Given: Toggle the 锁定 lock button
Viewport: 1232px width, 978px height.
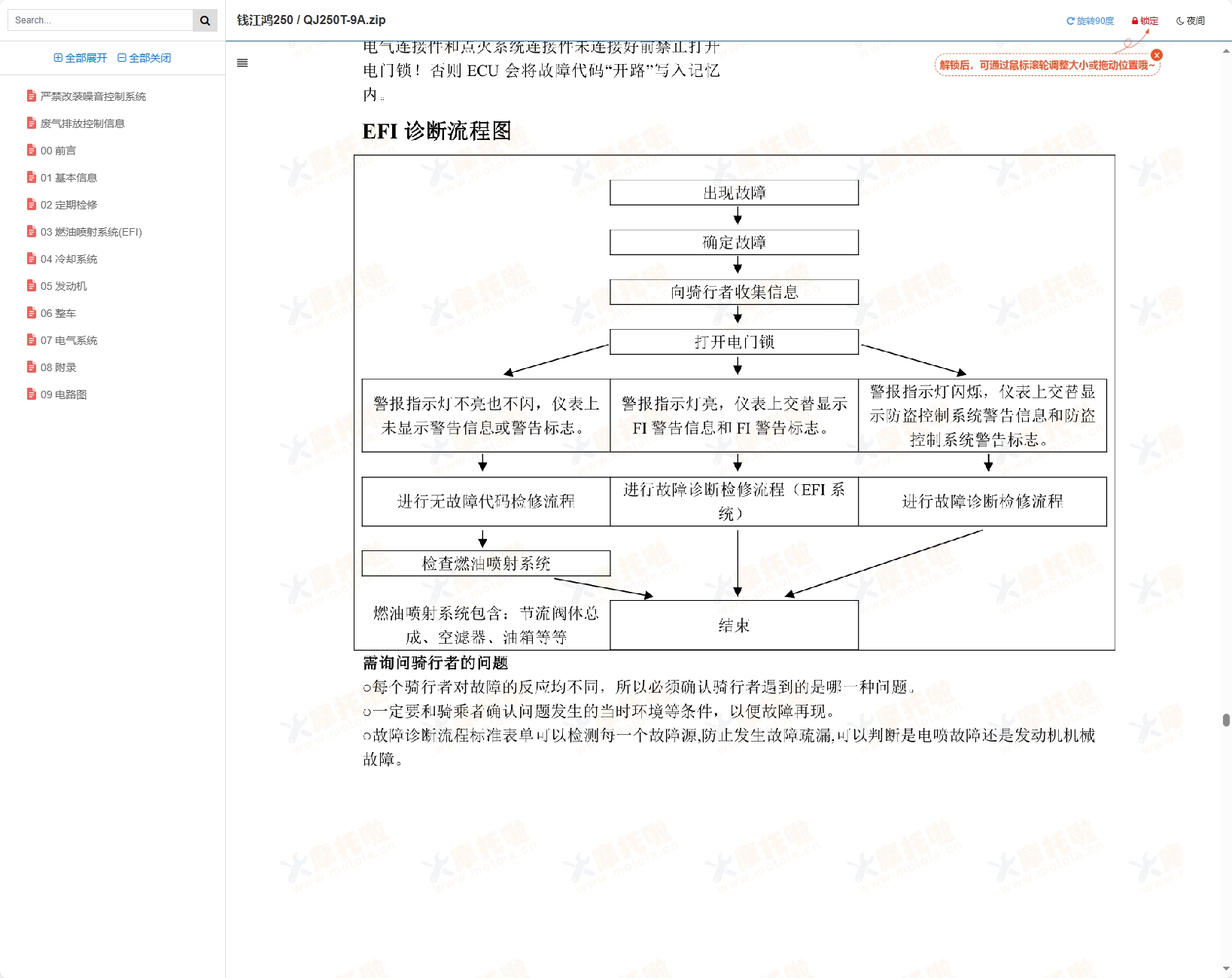Looking at the screenshot, I should pos(1145,21).
